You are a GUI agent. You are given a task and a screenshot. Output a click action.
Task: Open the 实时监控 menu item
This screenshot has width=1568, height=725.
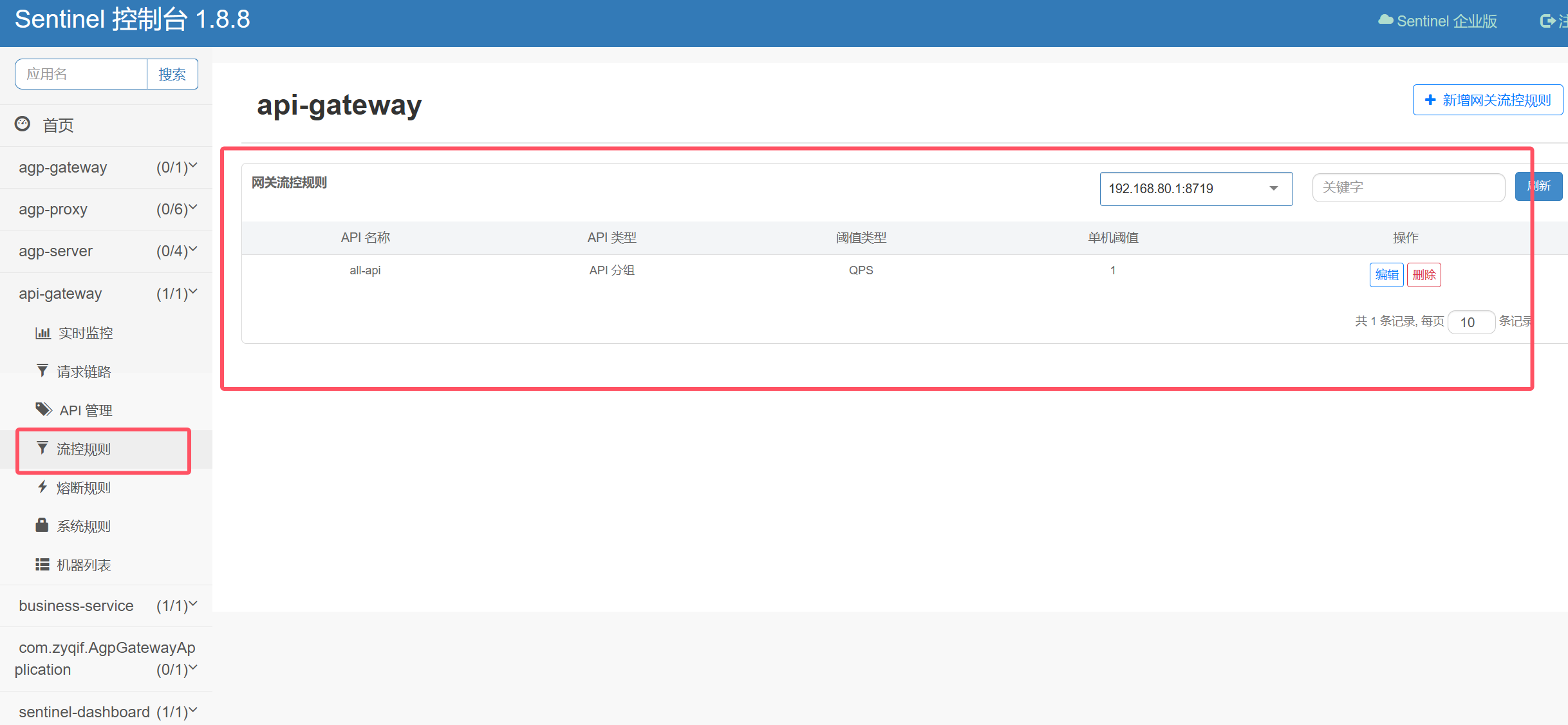tap(86, 333)
